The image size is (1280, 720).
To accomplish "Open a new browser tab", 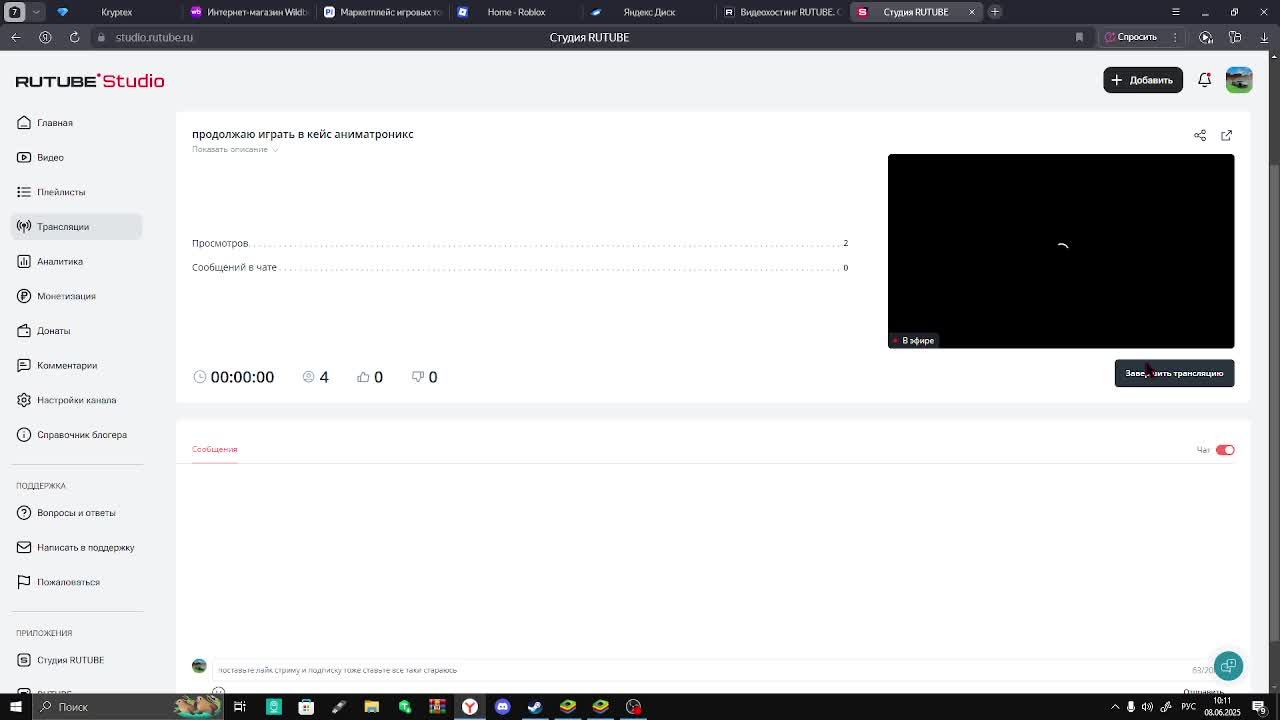I will [x=995, y=12].
